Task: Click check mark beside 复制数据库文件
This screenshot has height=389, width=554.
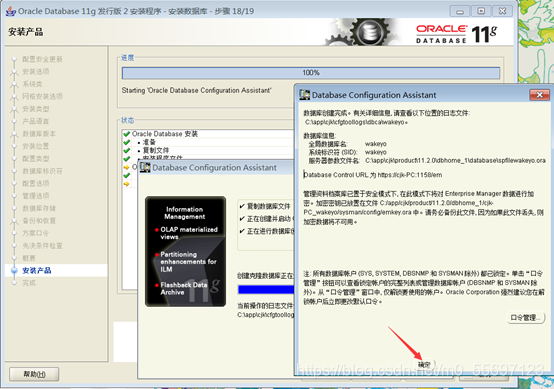Action: click(242, 206)
